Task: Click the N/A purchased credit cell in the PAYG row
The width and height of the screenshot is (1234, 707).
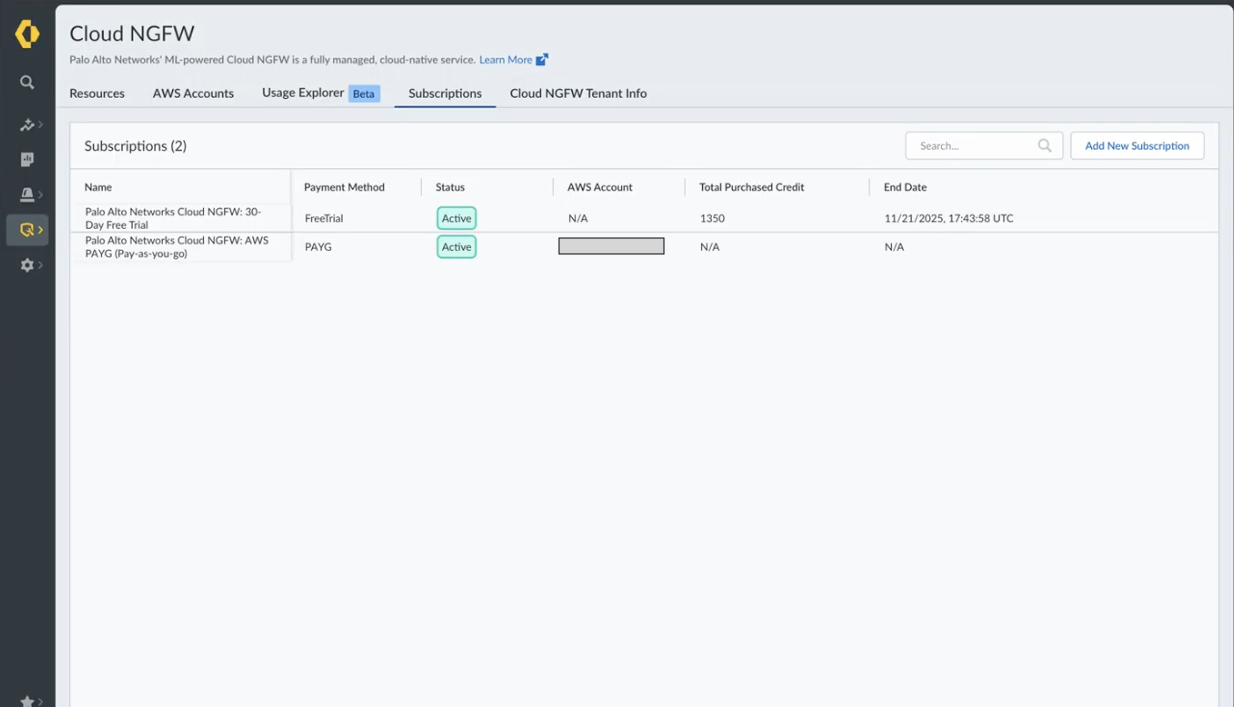Action: point(710,247)
